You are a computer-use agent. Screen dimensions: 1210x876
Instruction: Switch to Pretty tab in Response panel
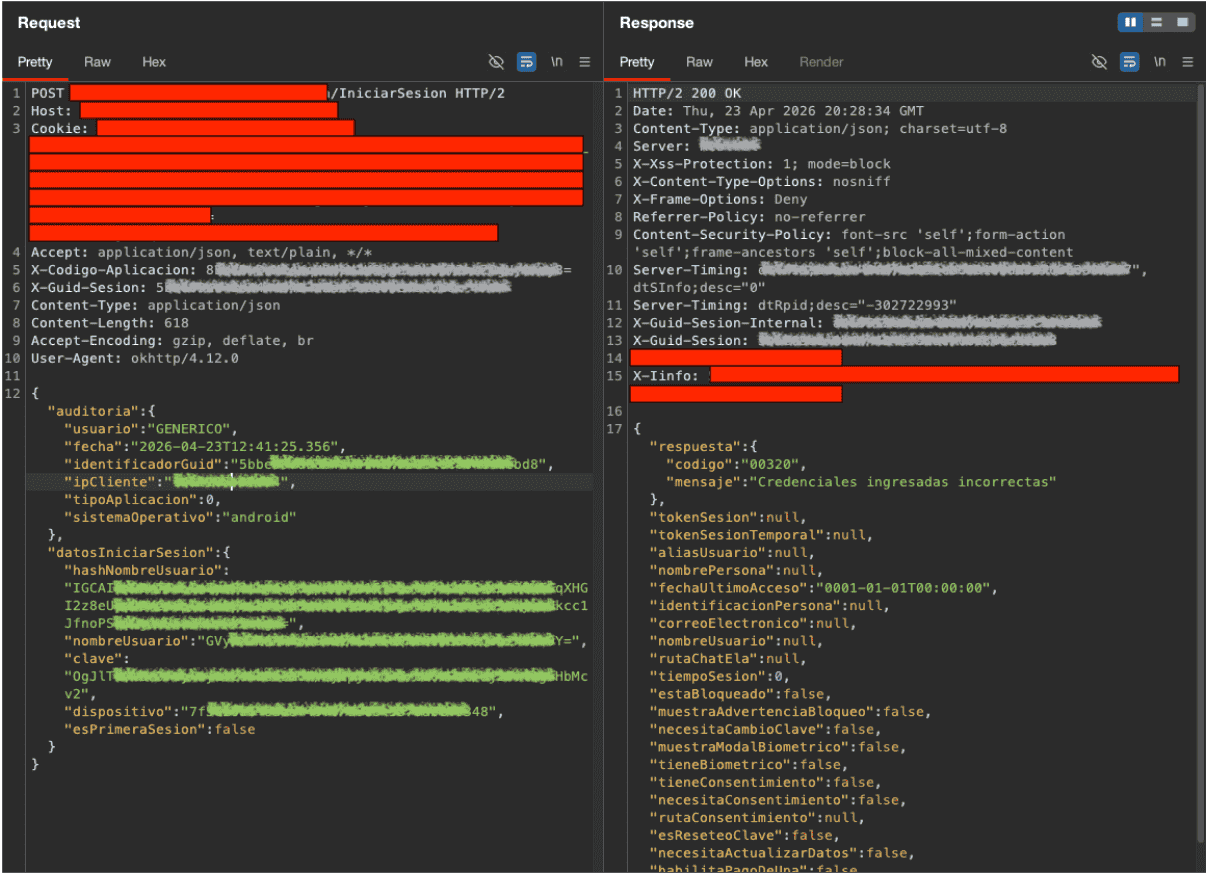(637, 62)
